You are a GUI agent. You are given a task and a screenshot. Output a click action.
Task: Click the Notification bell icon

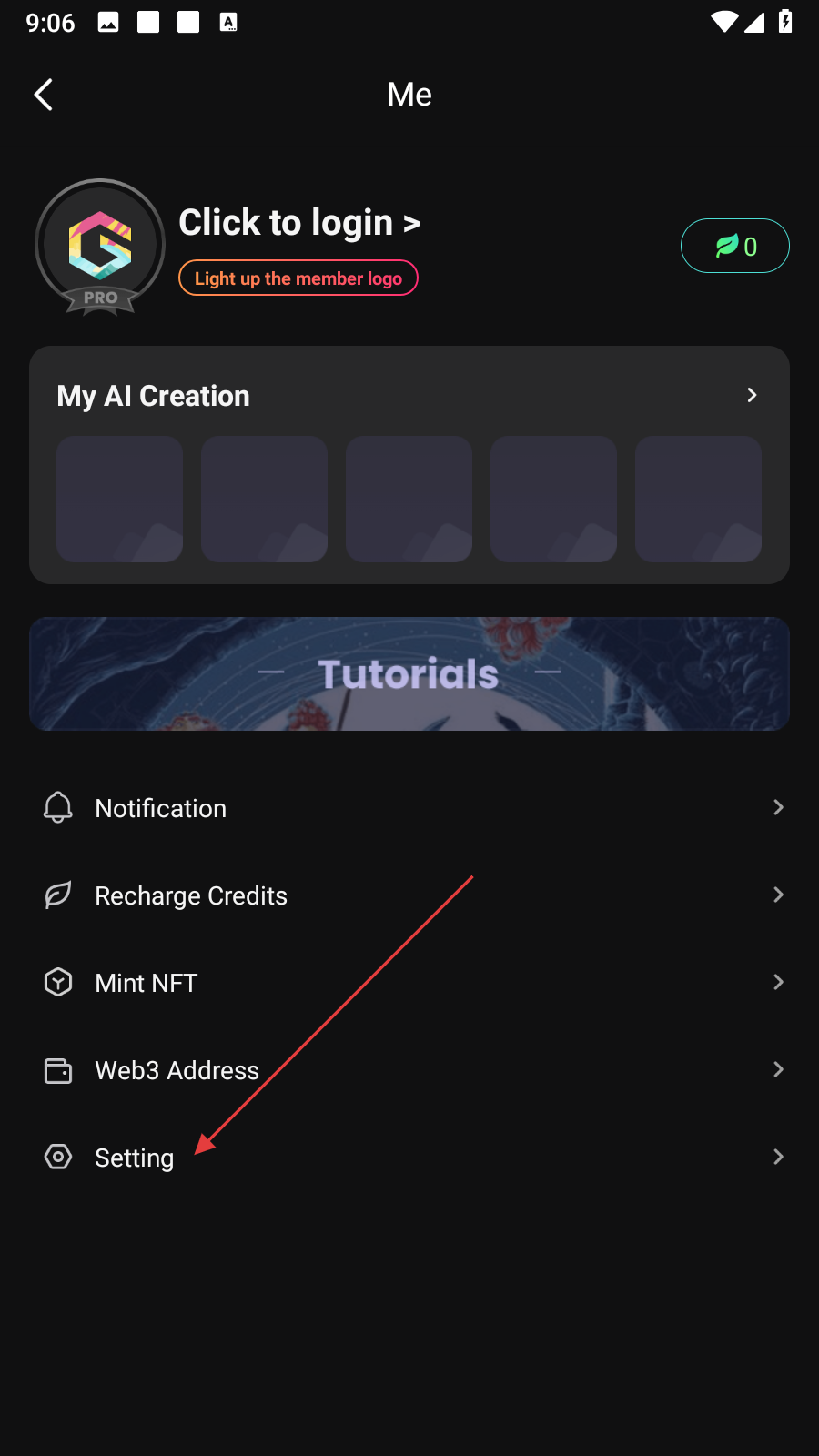coord(58,807)
